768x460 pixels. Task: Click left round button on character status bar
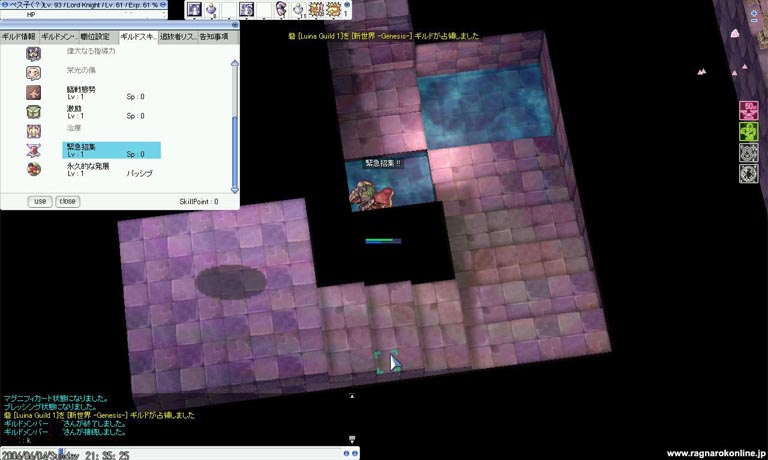(x=4, y=4)
